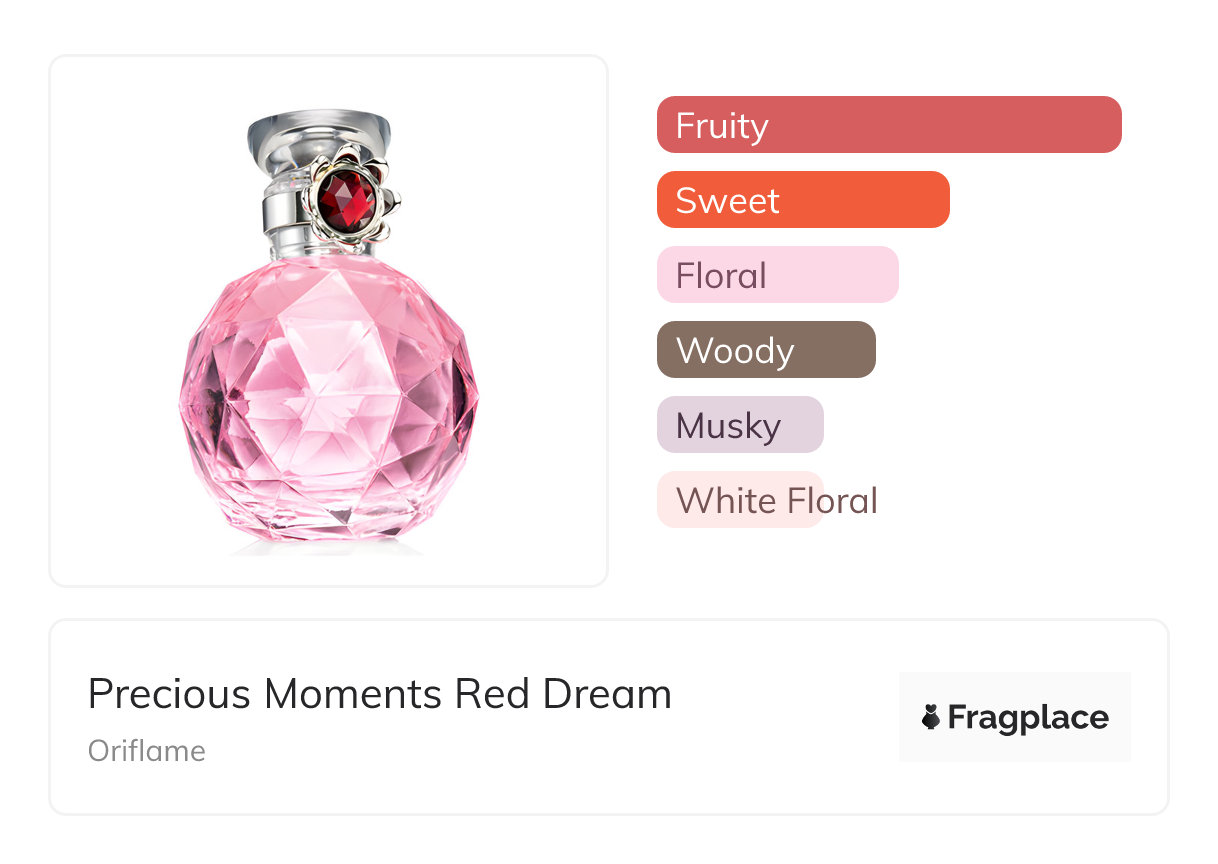Click the lavender Musky accord bar

[x=739, y=425]
